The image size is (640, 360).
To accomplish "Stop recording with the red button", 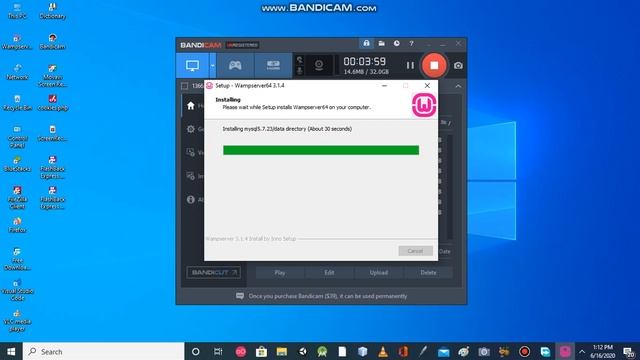I will point(434,65).
